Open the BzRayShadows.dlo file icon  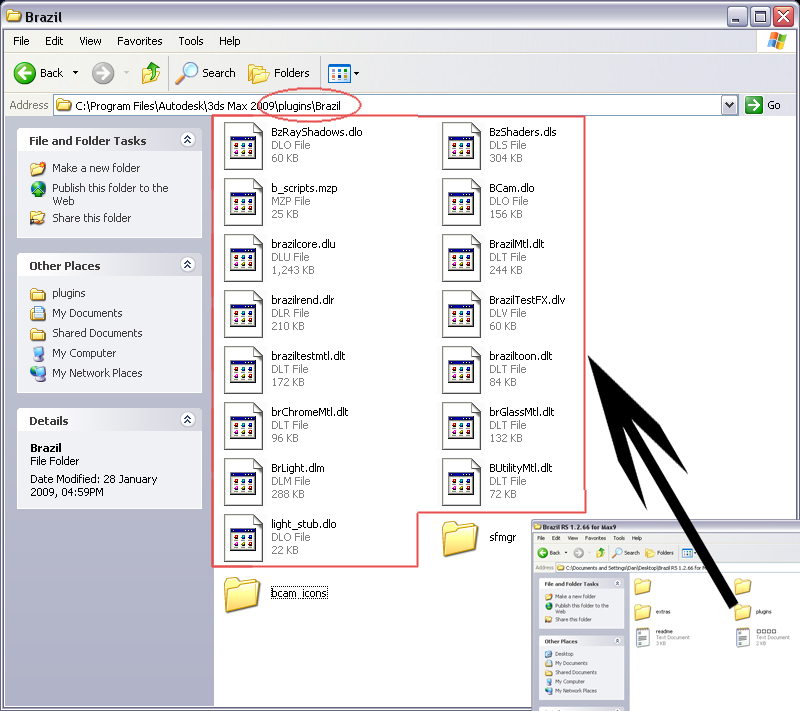coord(243,146)
